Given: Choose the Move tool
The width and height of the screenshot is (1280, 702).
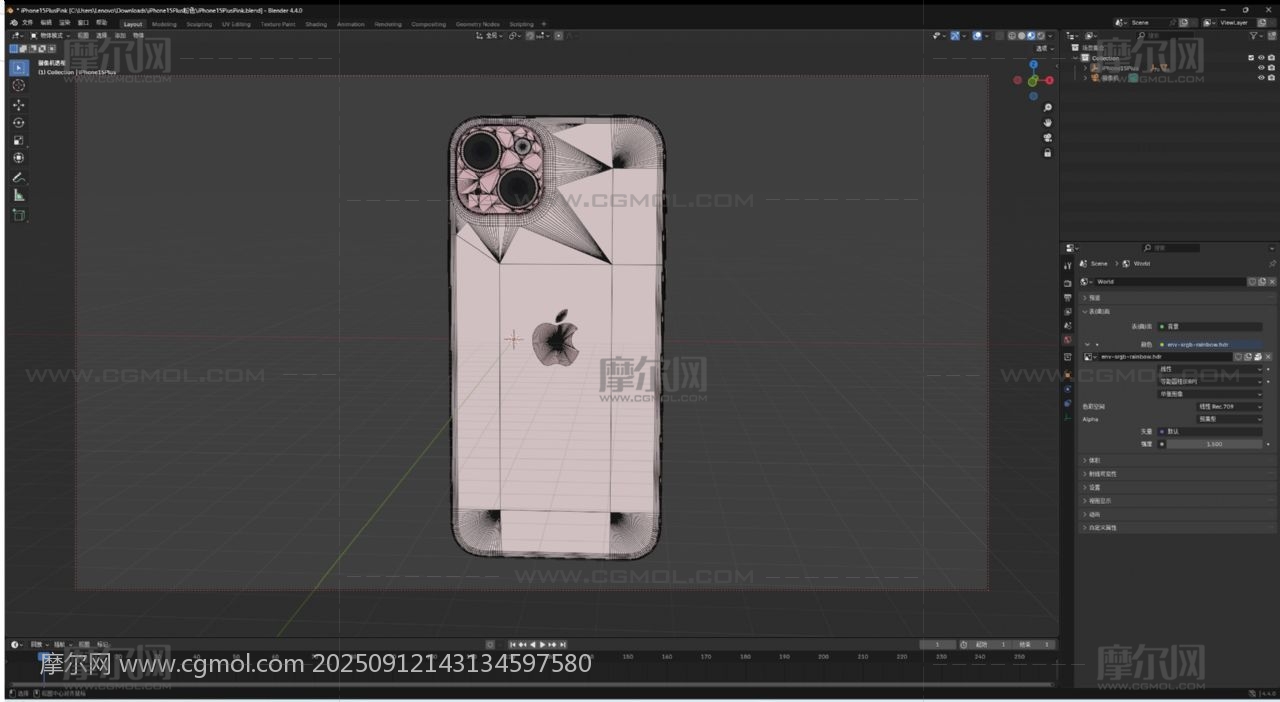Looking at the screenshot, I should 18,104.
